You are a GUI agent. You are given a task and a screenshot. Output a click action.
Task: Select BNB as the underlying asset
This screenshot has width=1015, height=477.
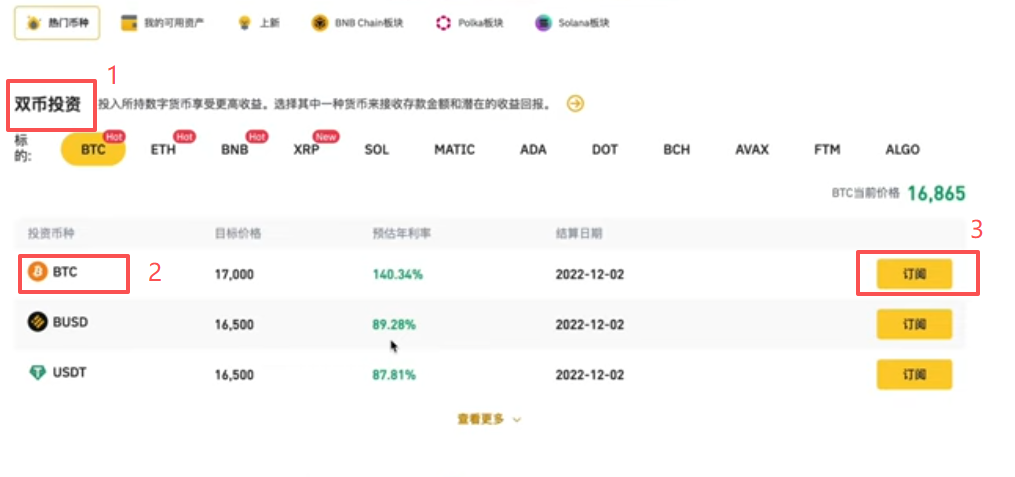[x=234, y=150]
